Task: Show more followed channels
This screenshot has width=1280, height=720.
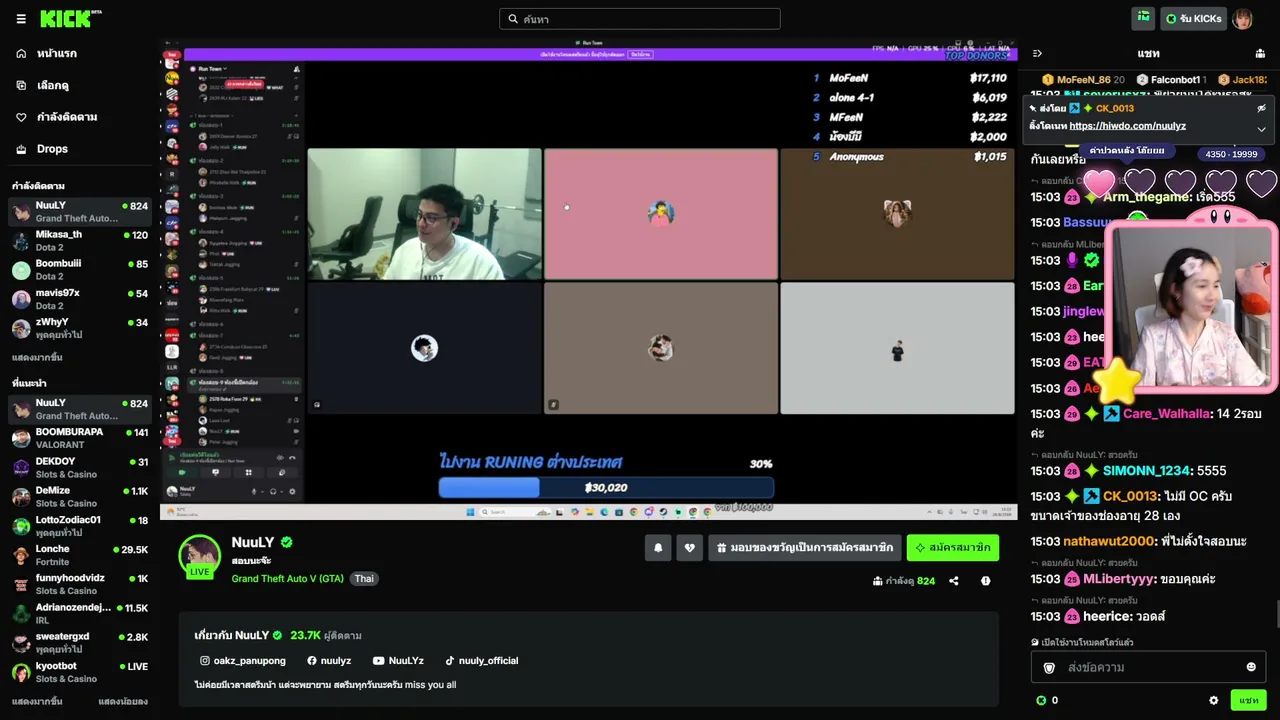Action: [37, 357]
